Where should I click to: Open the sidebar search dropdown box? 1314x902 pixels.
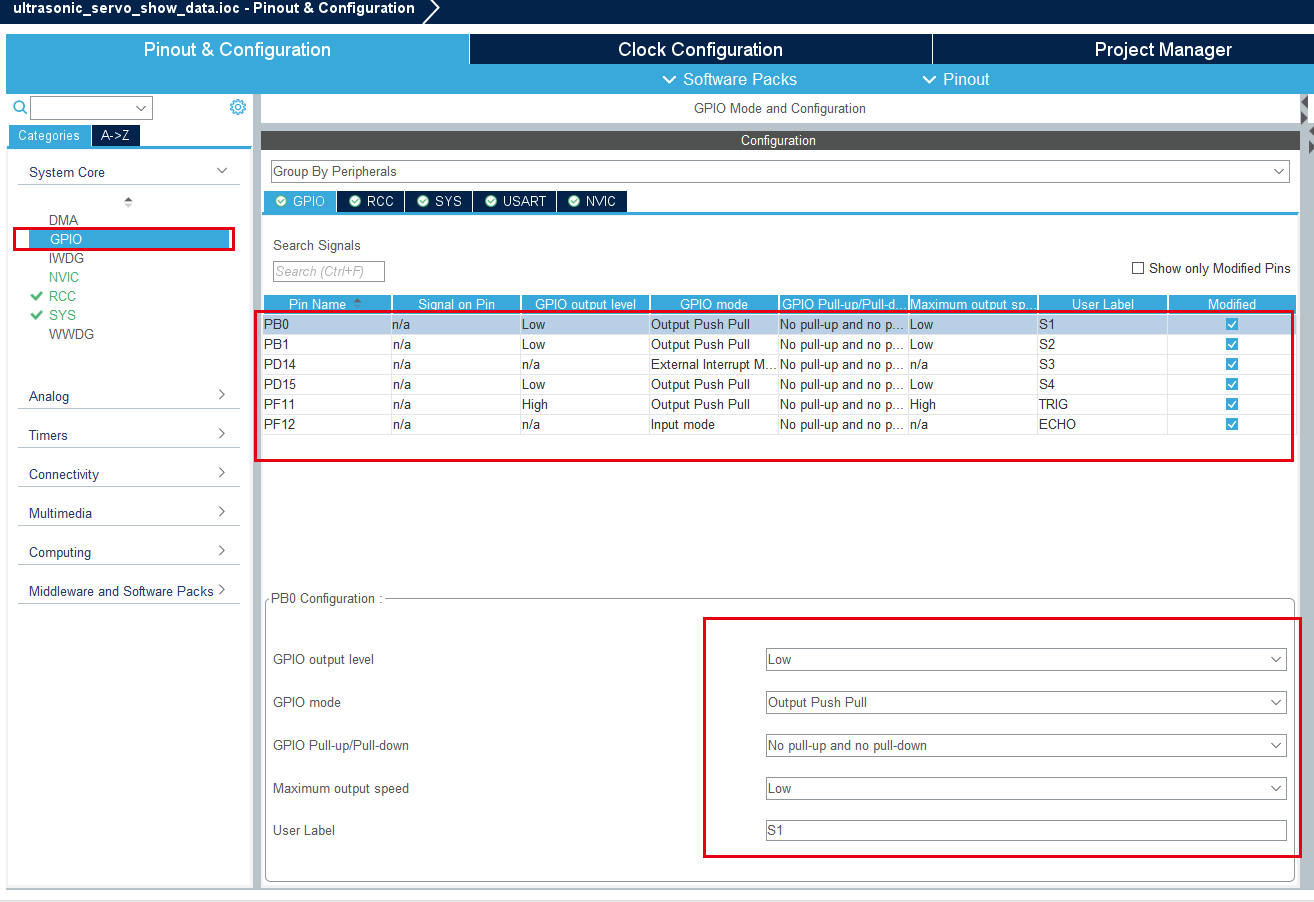[x=91, y=108]
